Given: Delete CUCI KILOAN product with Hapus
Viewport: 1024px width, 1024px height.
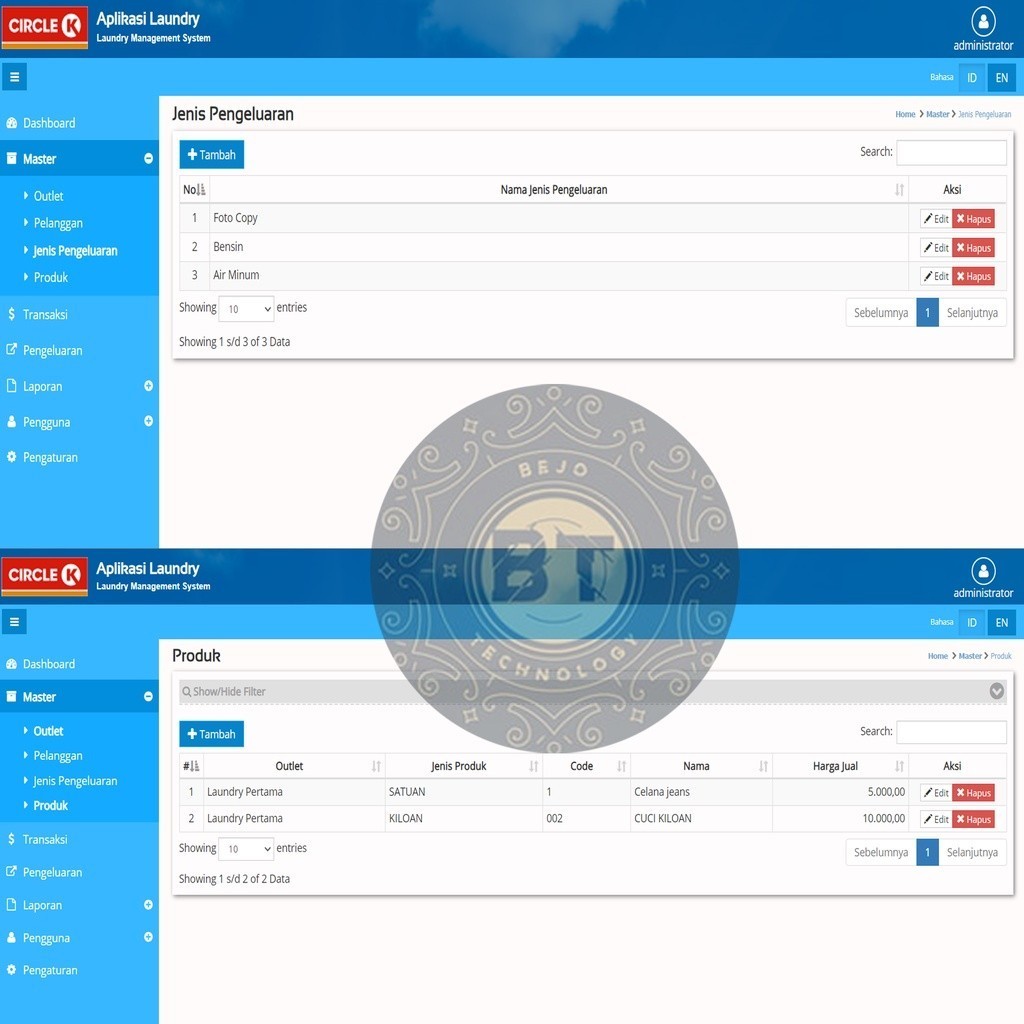Looking at the screenshot, I should tap(974, 819).
